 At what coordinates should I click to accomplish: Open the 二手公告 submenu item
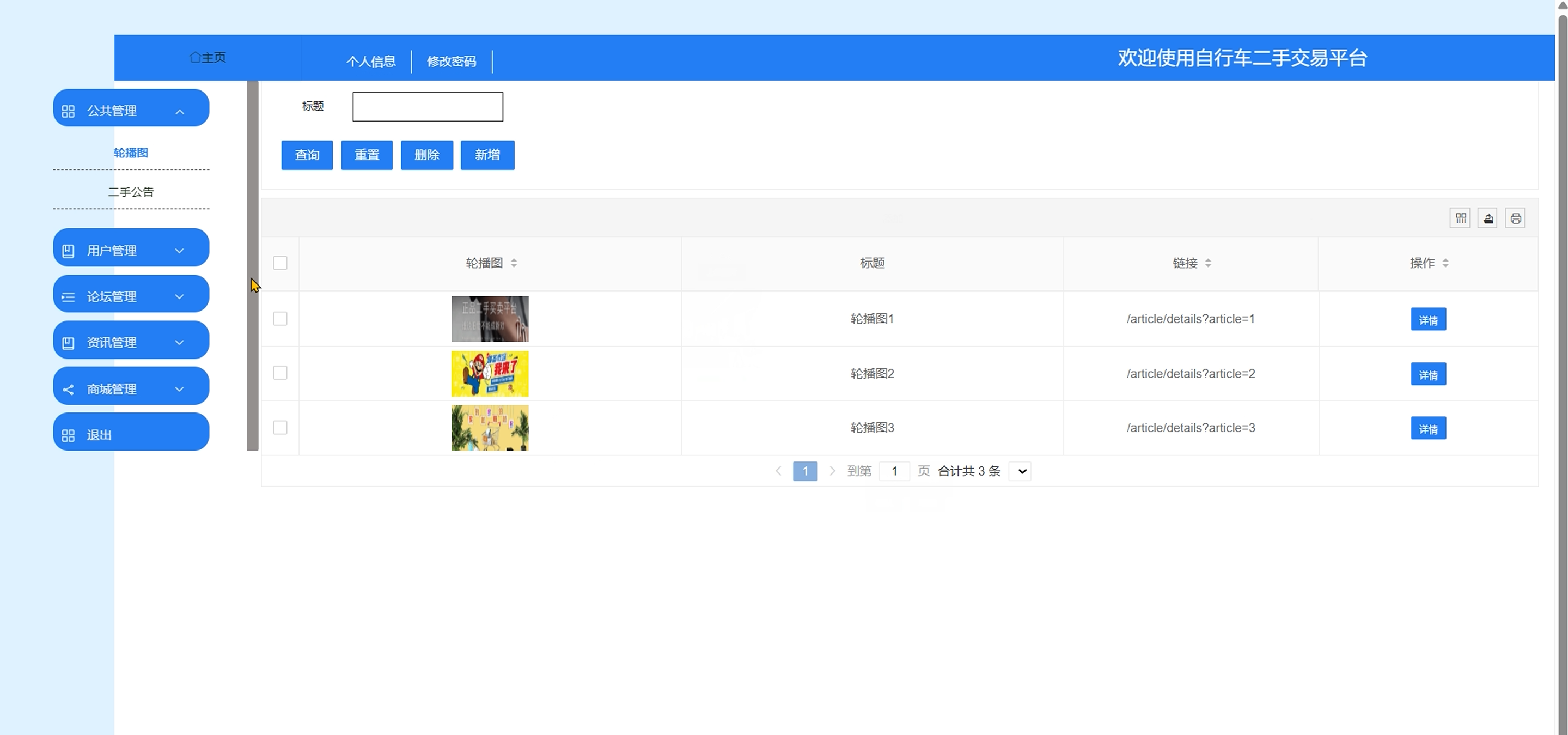(x=131, y=192)
